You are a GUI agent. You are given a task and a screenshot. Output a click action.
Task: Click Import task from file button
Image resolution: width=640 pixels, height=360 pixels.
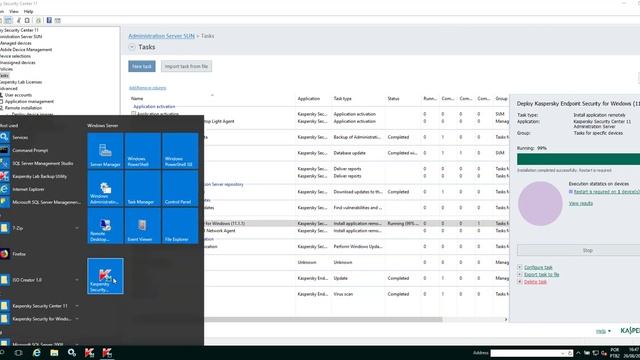coord(186,66)
